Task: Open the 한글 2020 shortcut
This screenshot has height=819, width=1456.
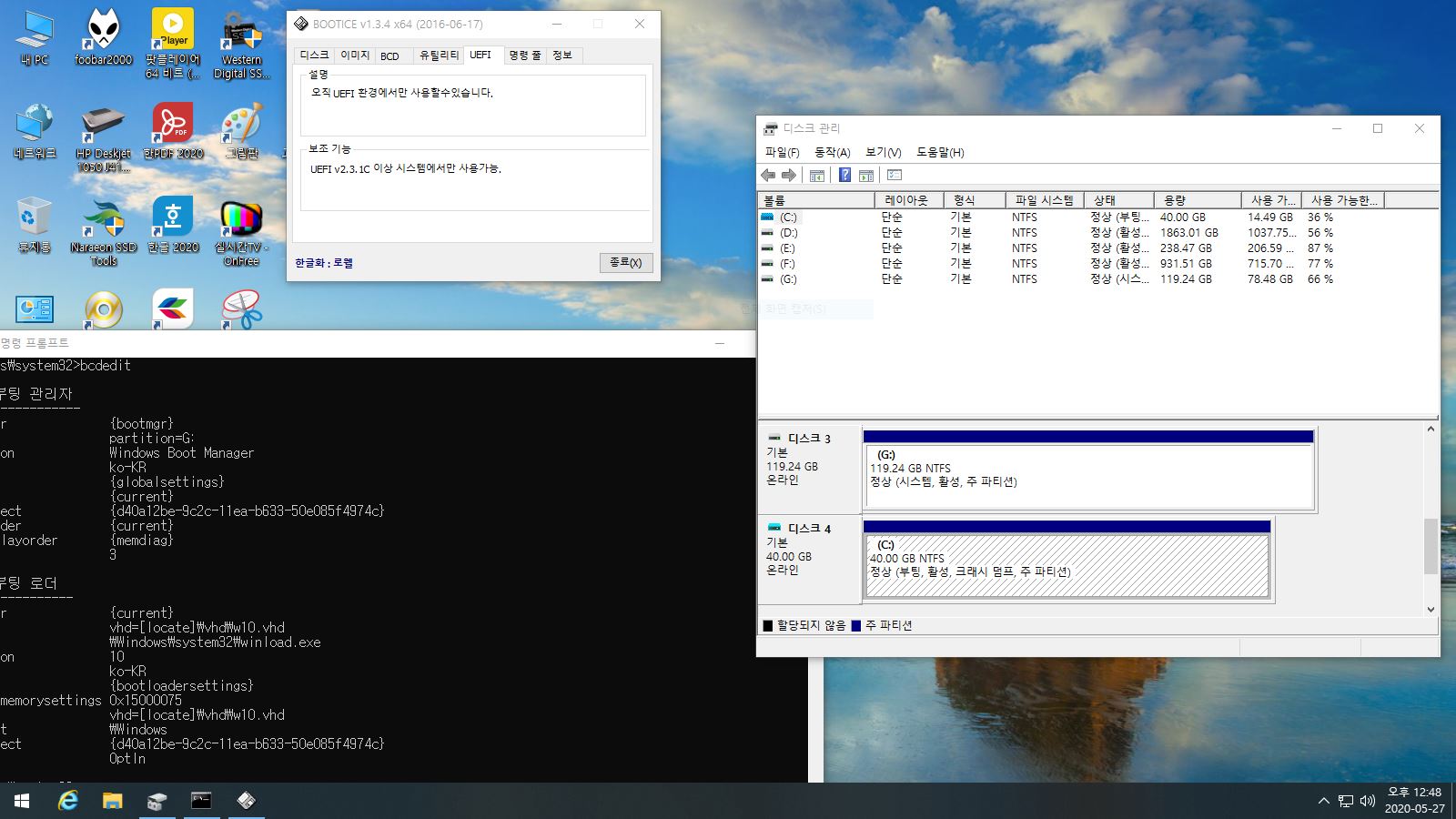Action: point(173,226)
